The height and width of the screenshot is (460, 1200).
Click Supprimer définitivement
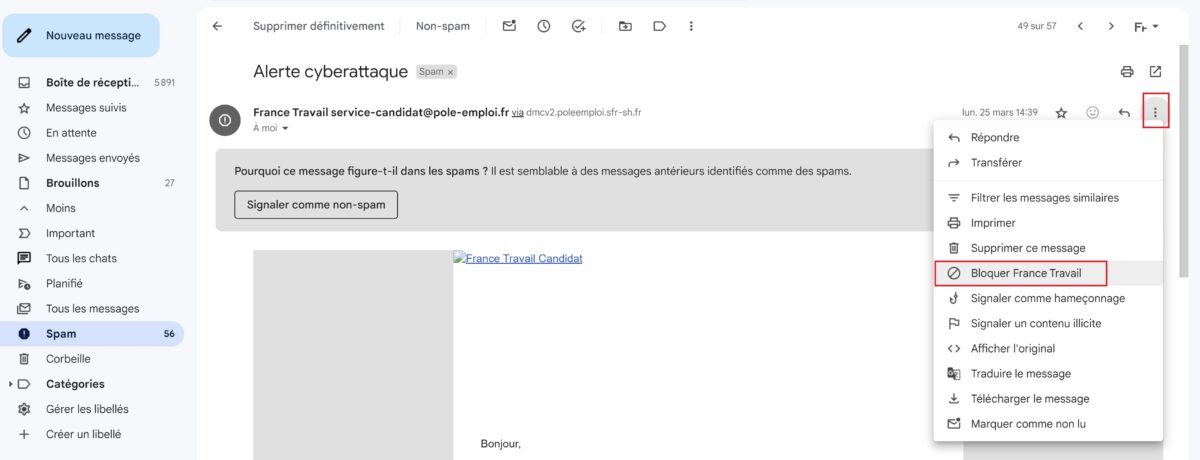(318, 26)
